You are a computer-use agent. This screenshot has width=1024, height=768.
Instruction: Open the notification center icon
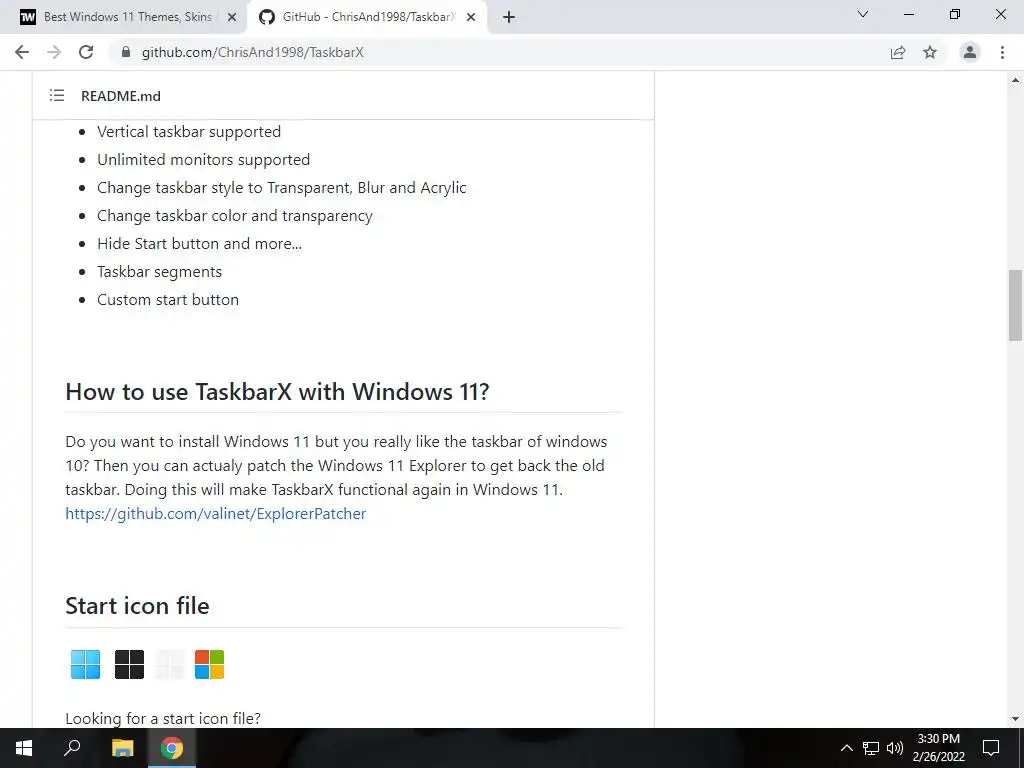991,748
